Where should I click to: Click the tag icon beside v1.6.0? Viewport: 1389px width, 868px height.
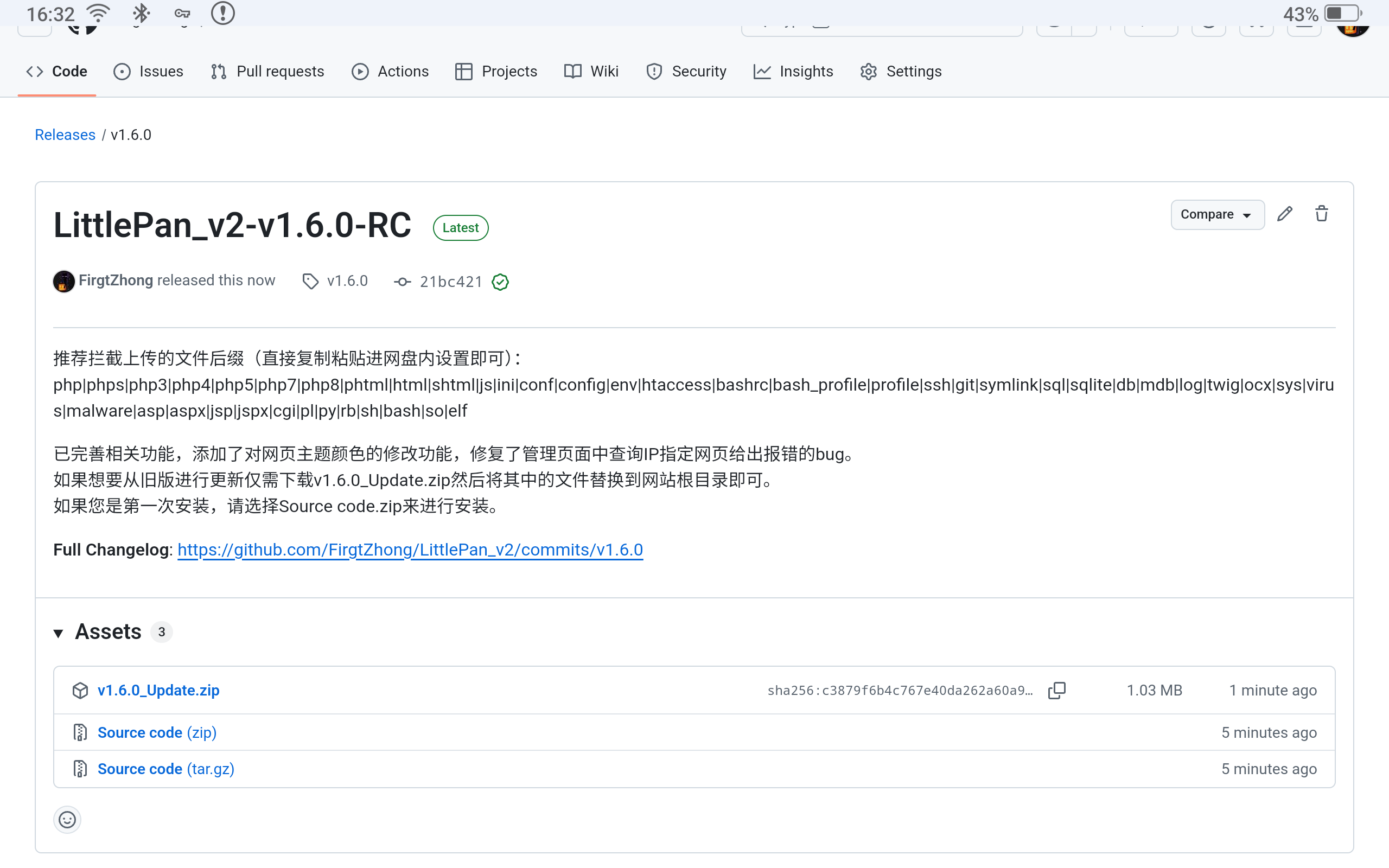coord(310,282)
